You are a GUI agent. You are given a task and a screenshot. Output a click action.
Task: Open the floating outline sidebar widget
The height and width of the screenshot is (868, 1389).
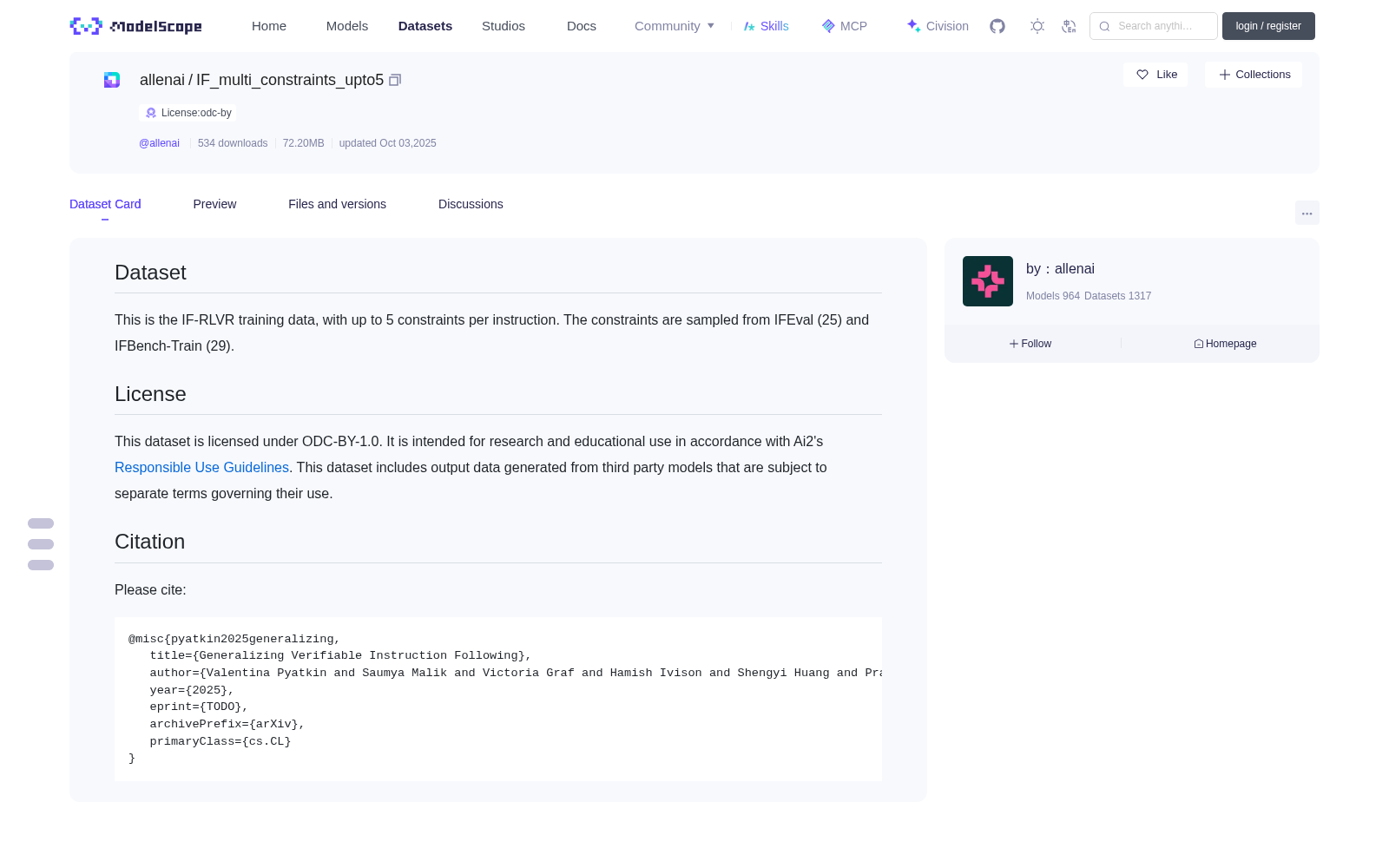click(x=41, y=544)
